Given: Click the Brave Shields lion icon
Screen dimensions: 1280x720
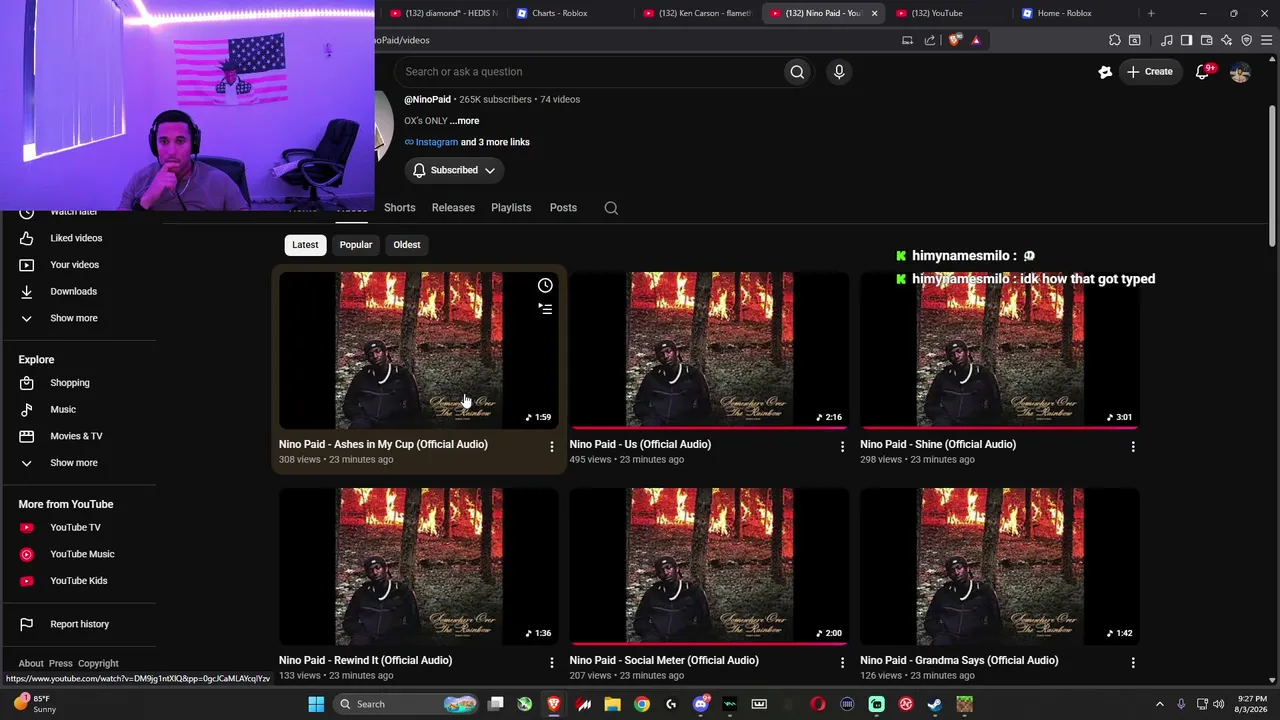Looking at the screenshot, I should pyautogui.click(x=955, y=40).
